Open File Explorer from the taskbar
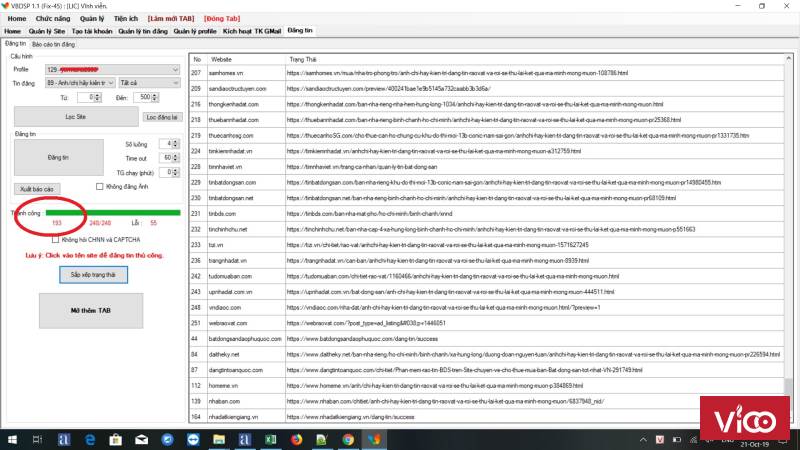 219,439
